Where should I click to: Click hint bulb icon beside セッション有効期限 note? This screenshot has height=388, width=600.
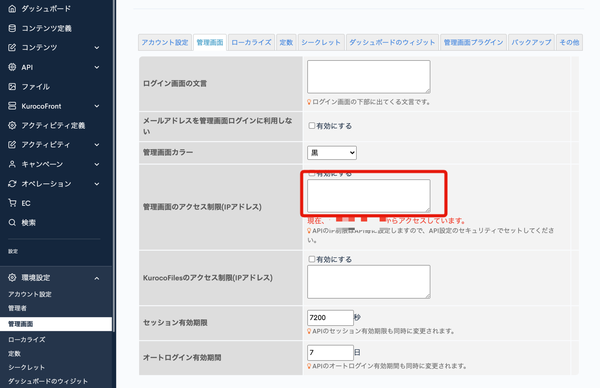click(309, 331)
